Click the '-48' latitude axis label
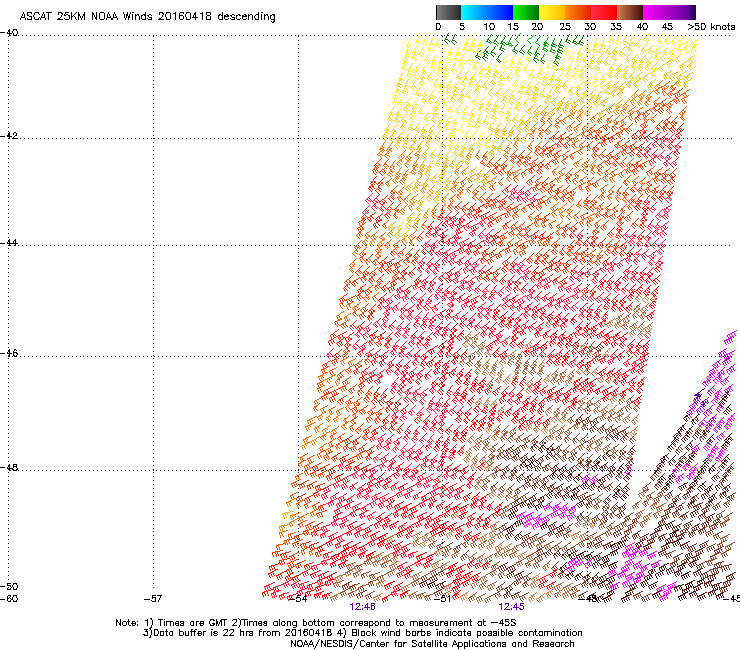The height and width of the screenshot is (650, 740). 9,467
